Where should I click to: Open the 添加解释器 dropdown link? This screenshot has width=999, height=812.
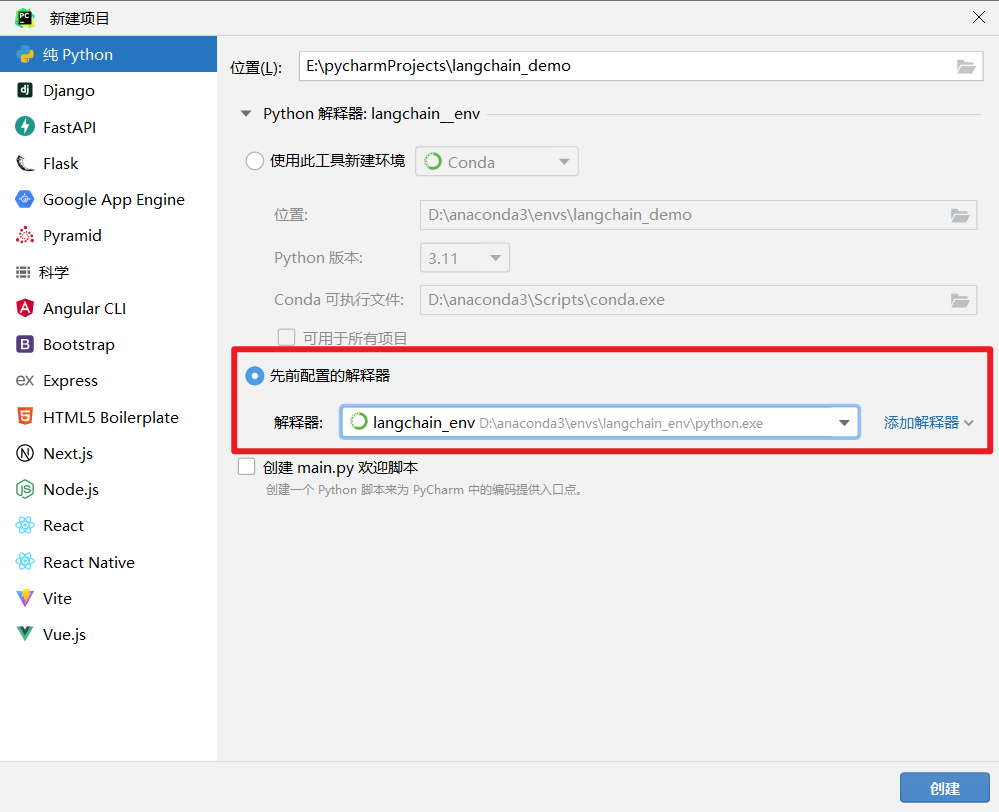(x=928, y=423)
